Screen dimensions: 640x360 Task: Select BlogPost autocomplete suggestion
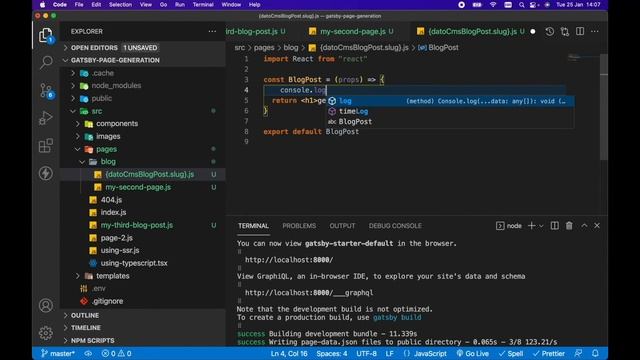(x=450, y=122)
